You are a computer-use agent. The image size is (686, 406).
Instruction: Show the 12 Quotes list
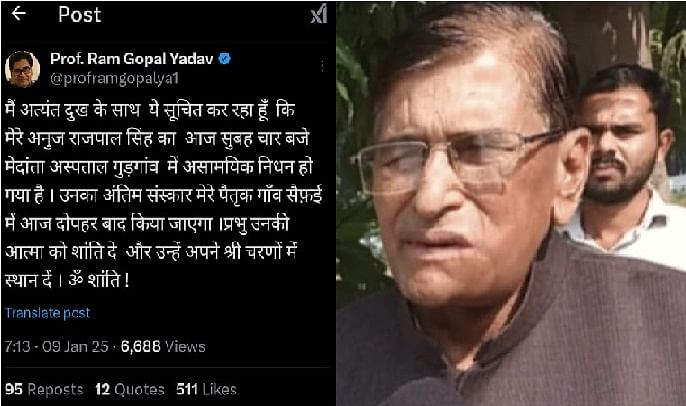pos(130,389)
